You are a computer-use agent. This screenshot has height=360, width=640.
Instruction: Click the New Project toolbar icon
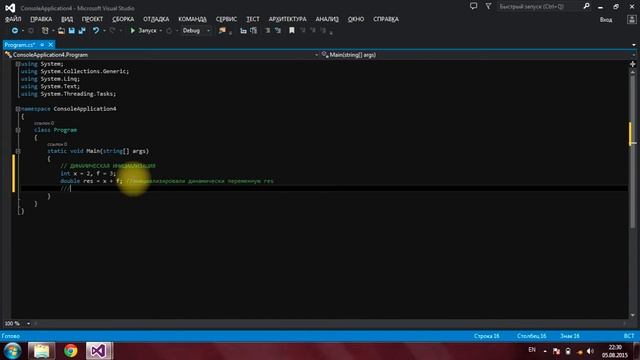(x=45, y=31)
